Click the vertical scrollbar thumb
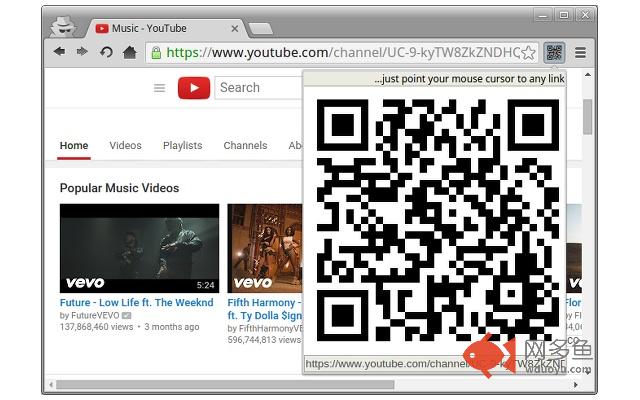This screenshot has width=640, height=400. 588,116
